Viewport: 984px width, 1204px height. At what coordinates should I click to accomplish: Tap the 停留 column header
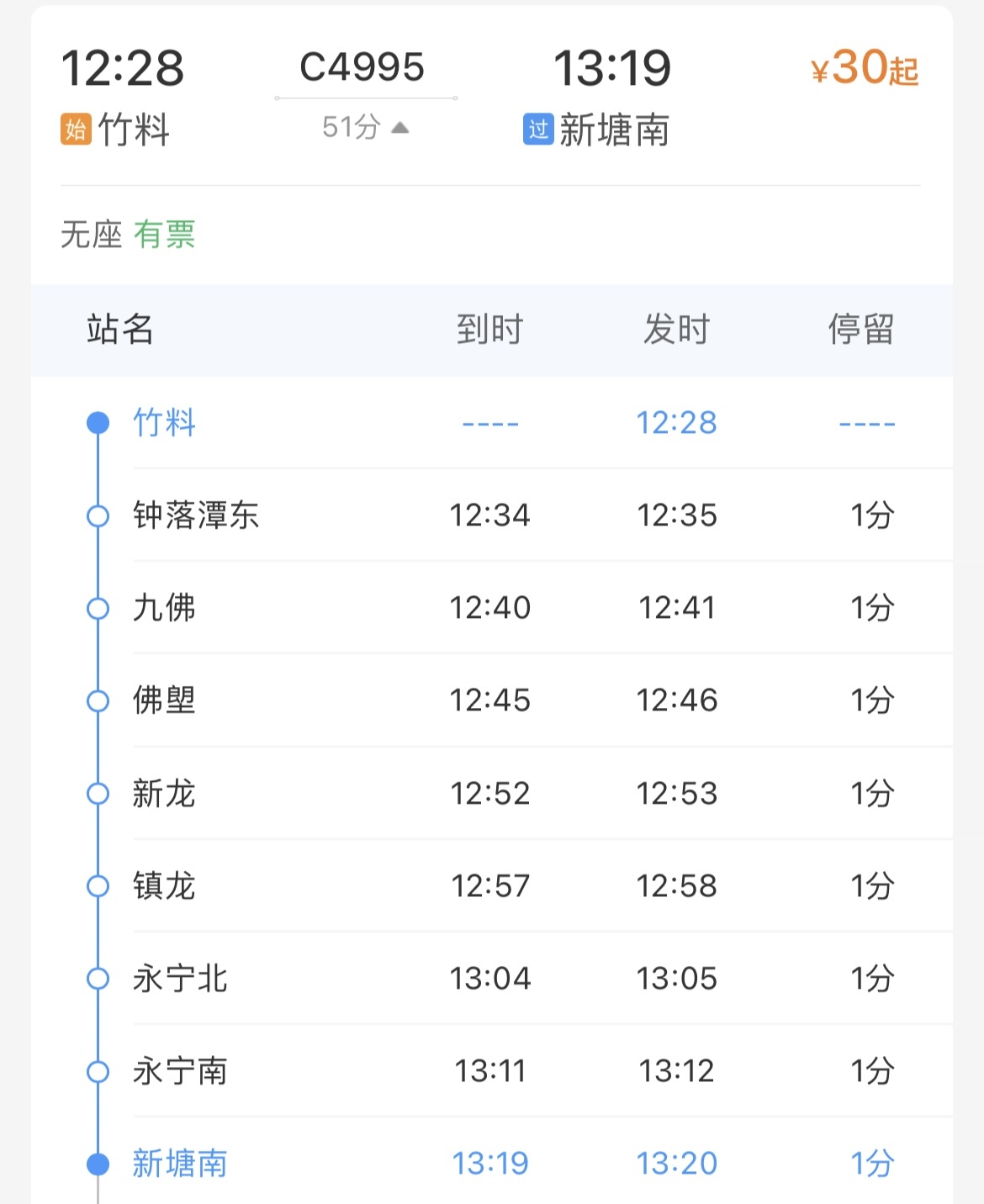pos(861,330)
